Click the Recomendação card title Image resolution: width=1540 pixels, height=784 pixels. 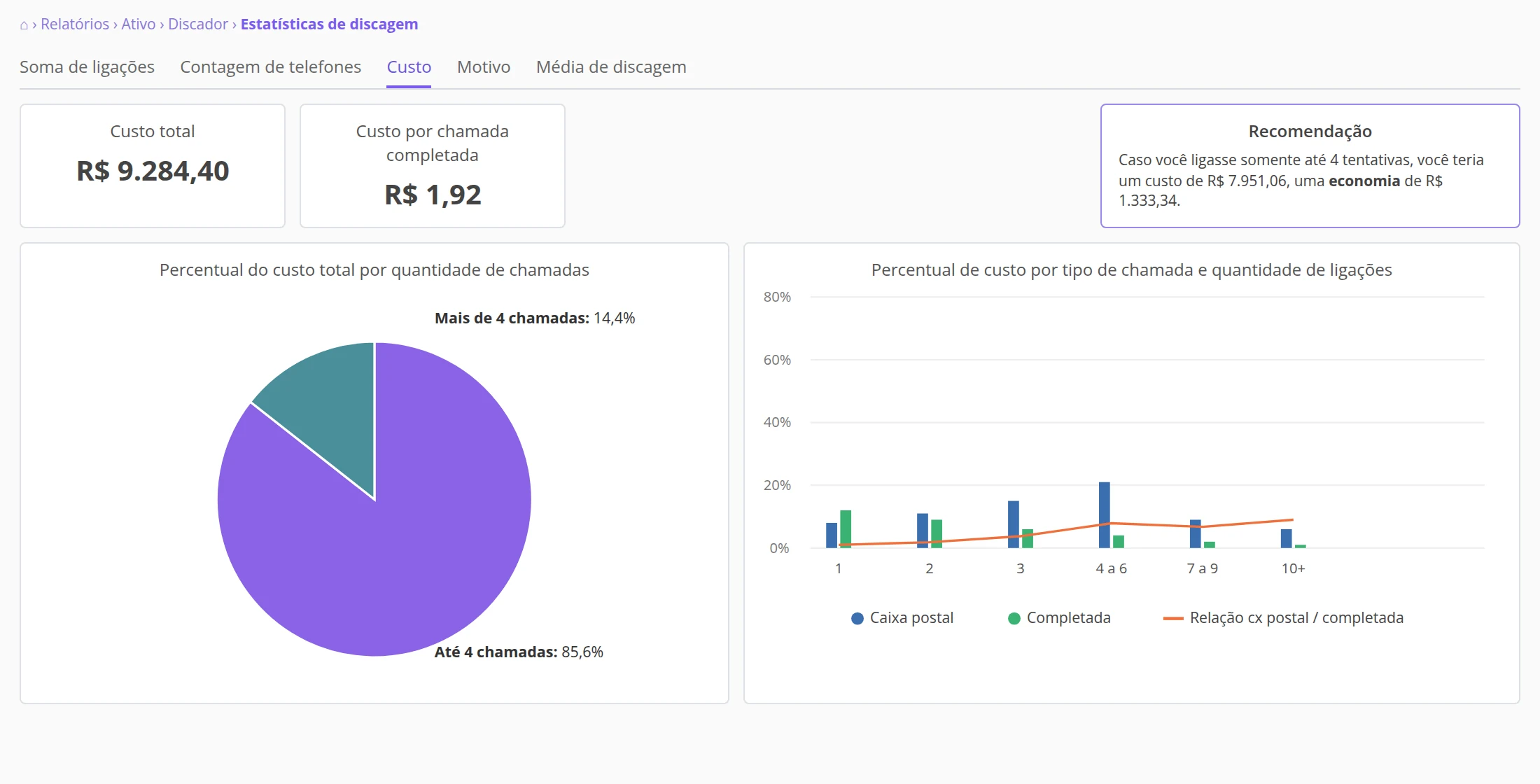point(1310,132)
